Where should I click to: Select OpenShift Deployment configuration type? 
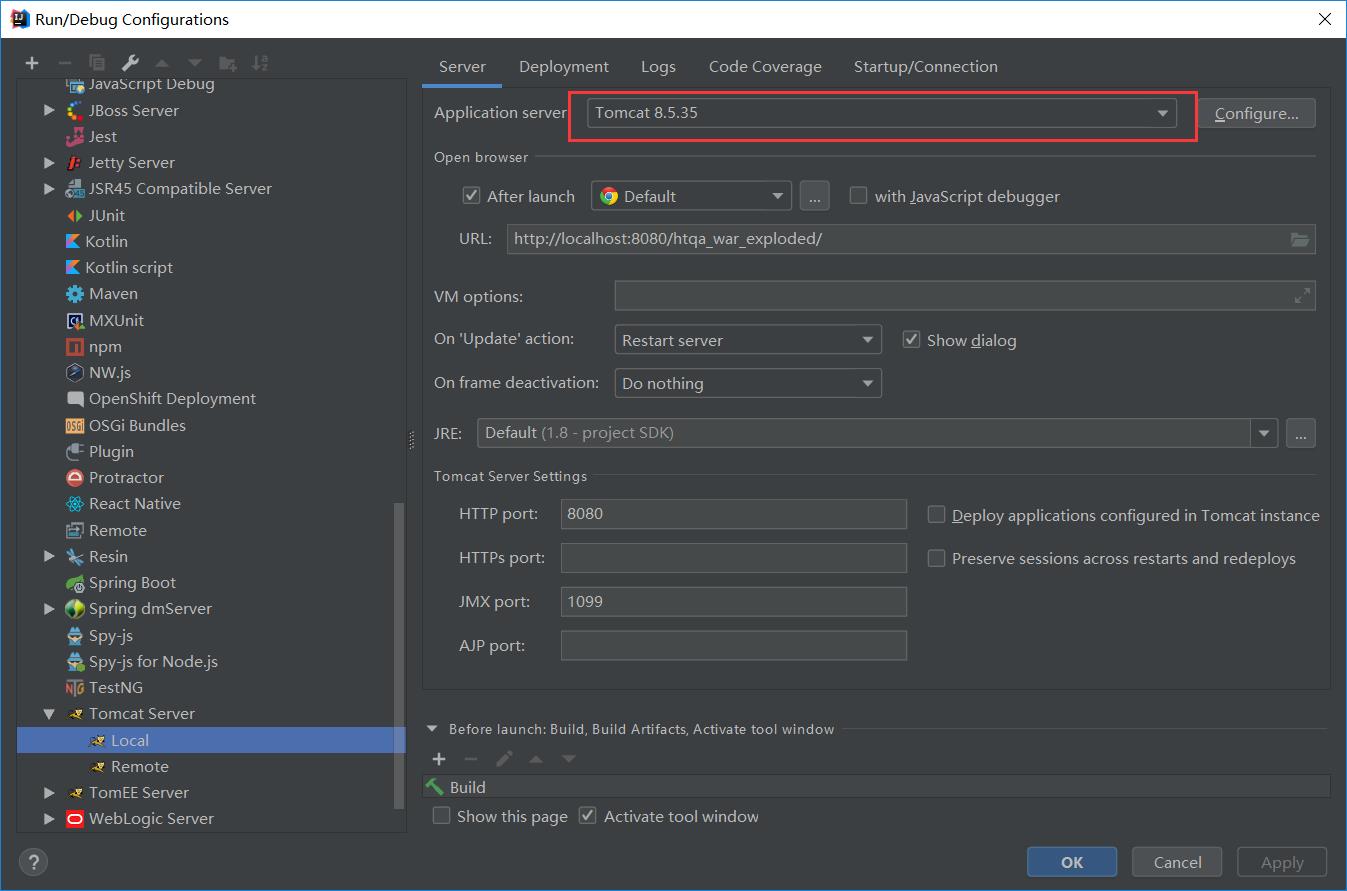[x=172, y=398]
